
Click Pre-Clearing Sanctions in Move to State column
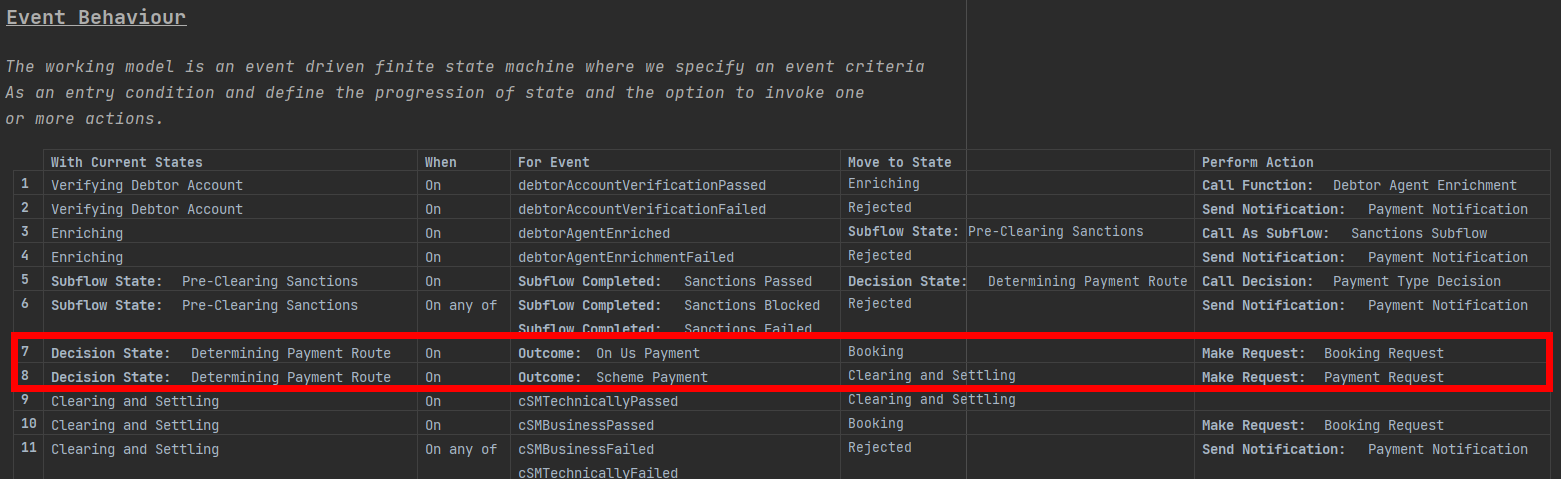pyautogui.click(x=1055, y=231)
